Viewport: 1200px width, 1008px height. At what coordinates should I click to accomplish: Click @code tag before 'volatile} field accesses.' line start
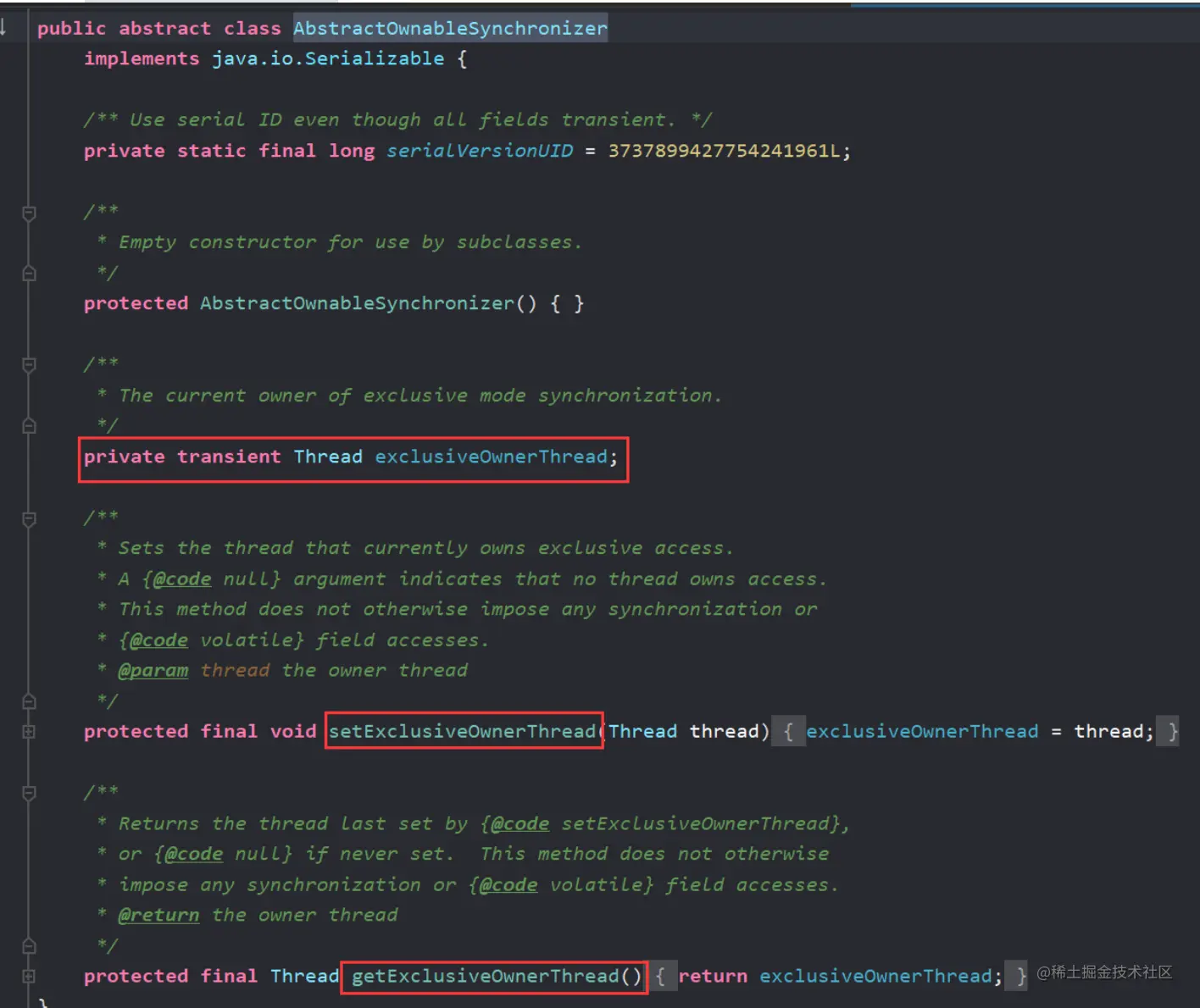pos(158,640)
